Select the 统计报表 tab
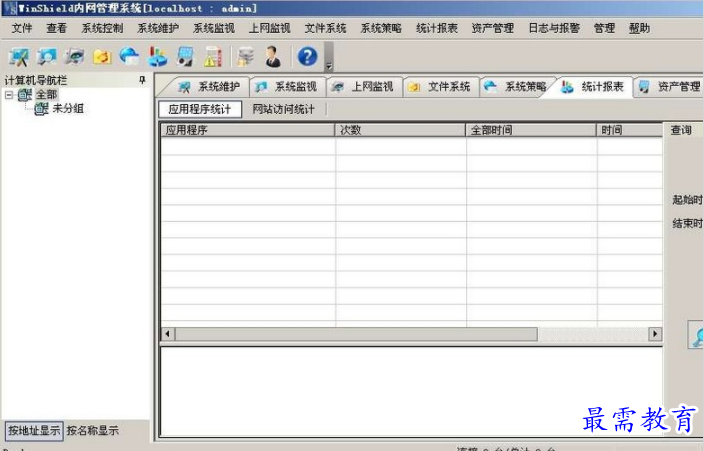704x451 pixels. (594, 87)
